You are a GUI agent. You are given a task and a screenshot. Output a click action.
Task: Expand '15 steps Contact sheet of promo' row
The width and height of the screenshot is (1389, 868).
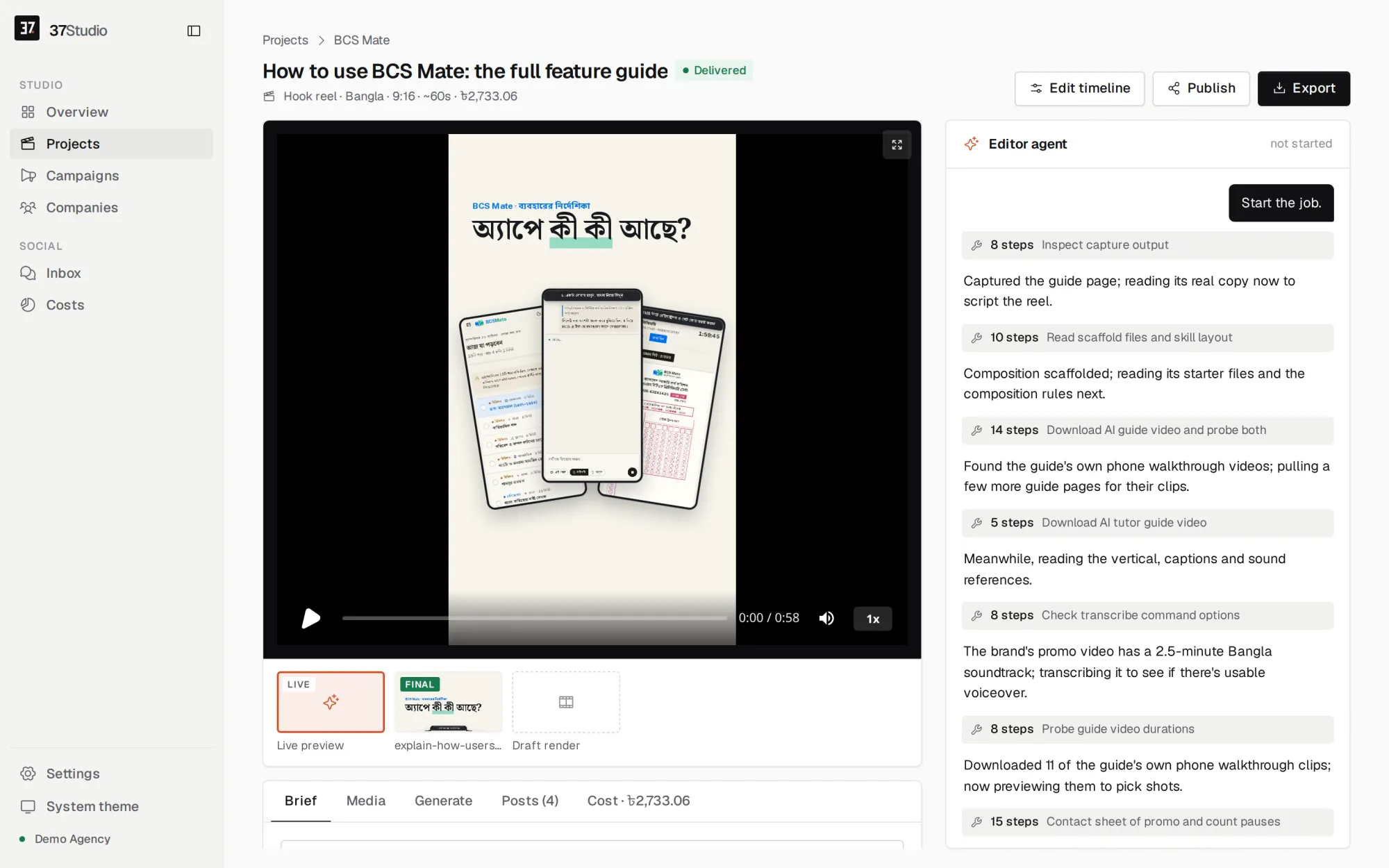(x=1147, y=821)
